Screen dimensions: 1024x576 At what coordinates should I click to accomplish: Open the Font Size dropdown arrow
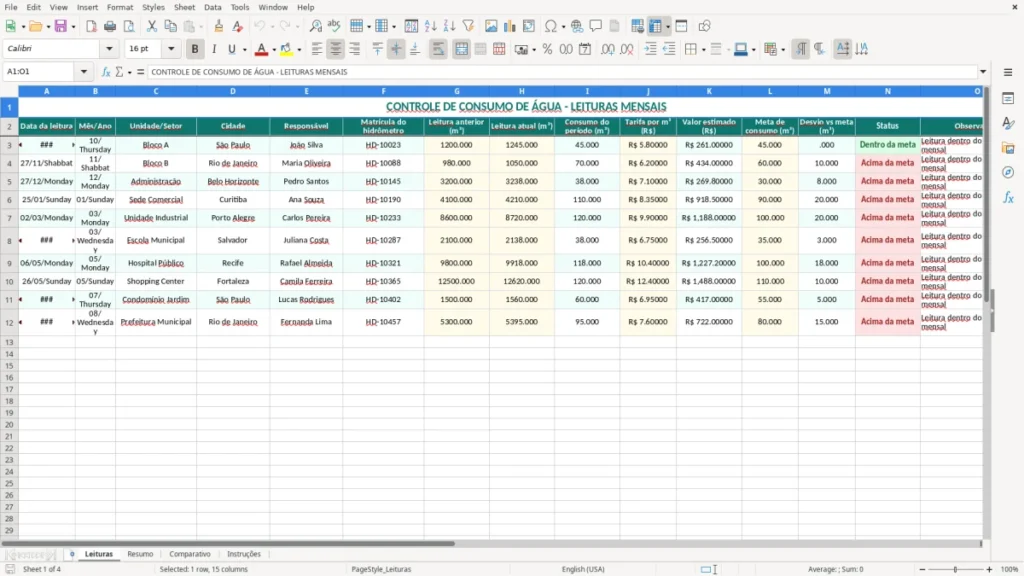coord(171,48)
